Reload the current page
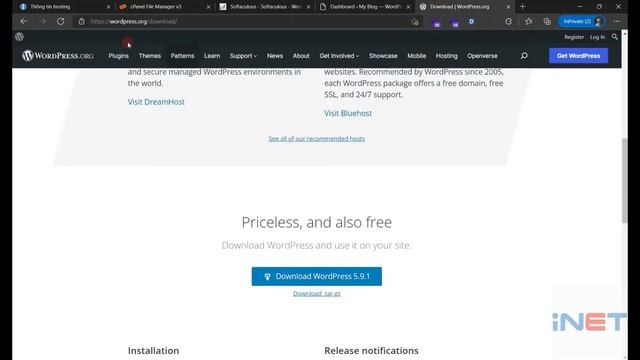 (x=60, y=21)
